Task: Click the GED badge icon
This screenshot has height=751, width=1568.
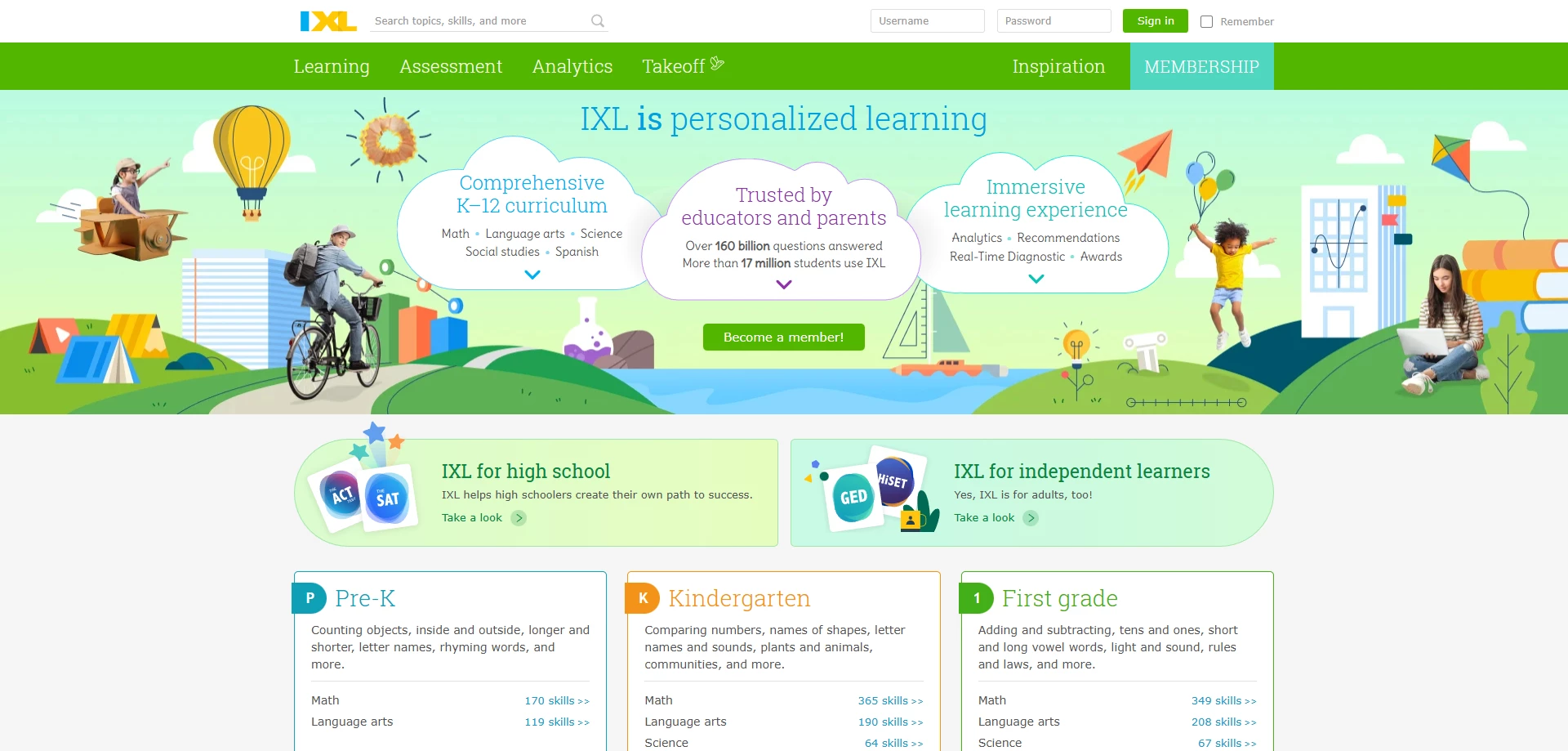Action: coord(853,496)
